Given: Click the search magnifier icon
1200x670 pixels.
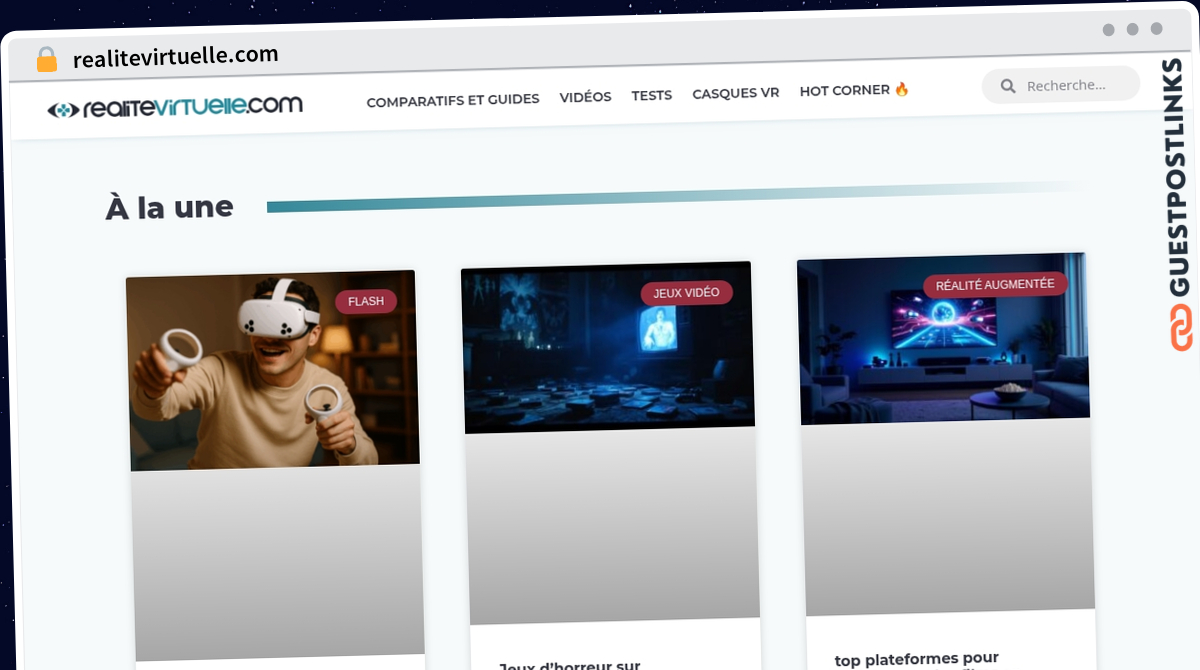Looking at the screenshot, I should [1008, 86].
